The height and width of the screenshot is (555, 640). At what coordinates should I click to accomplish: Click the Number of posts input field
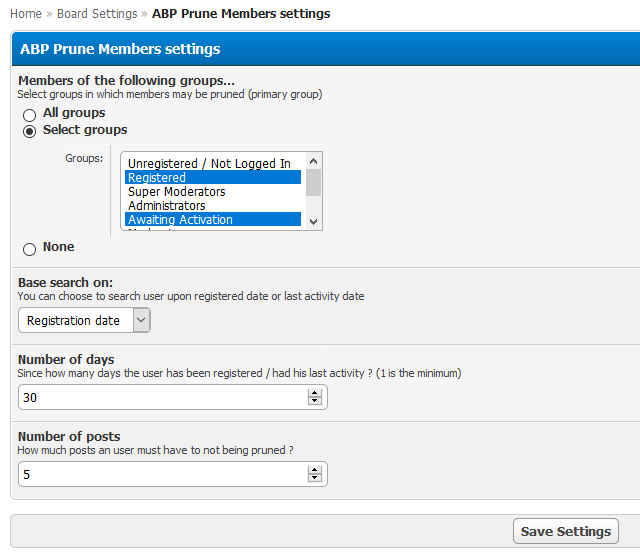162,474
